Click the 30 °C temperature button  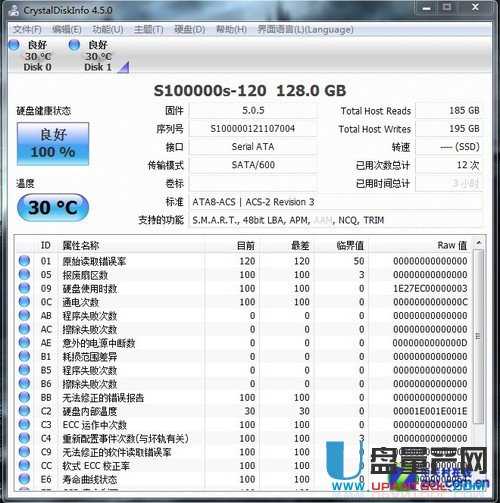pos(53,207)
